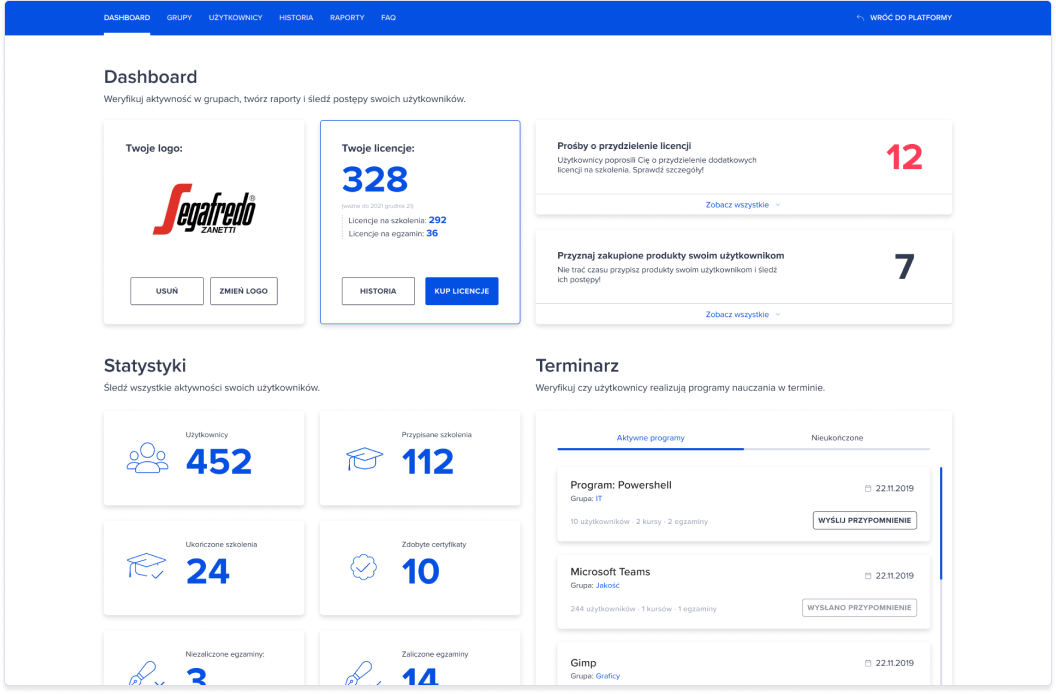This screenshot has height=694, width=1056.
Task: Click the Usuń logo button
Action: 167,291
